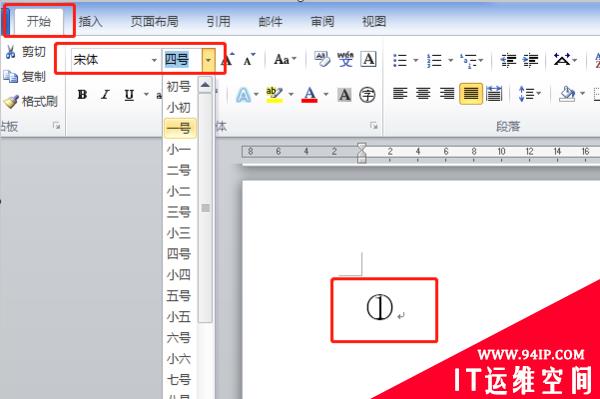The width and height of the screenshot is (600, 399).
Task: Select 一号 in the font size list
Action: click(x=180, y=128)
